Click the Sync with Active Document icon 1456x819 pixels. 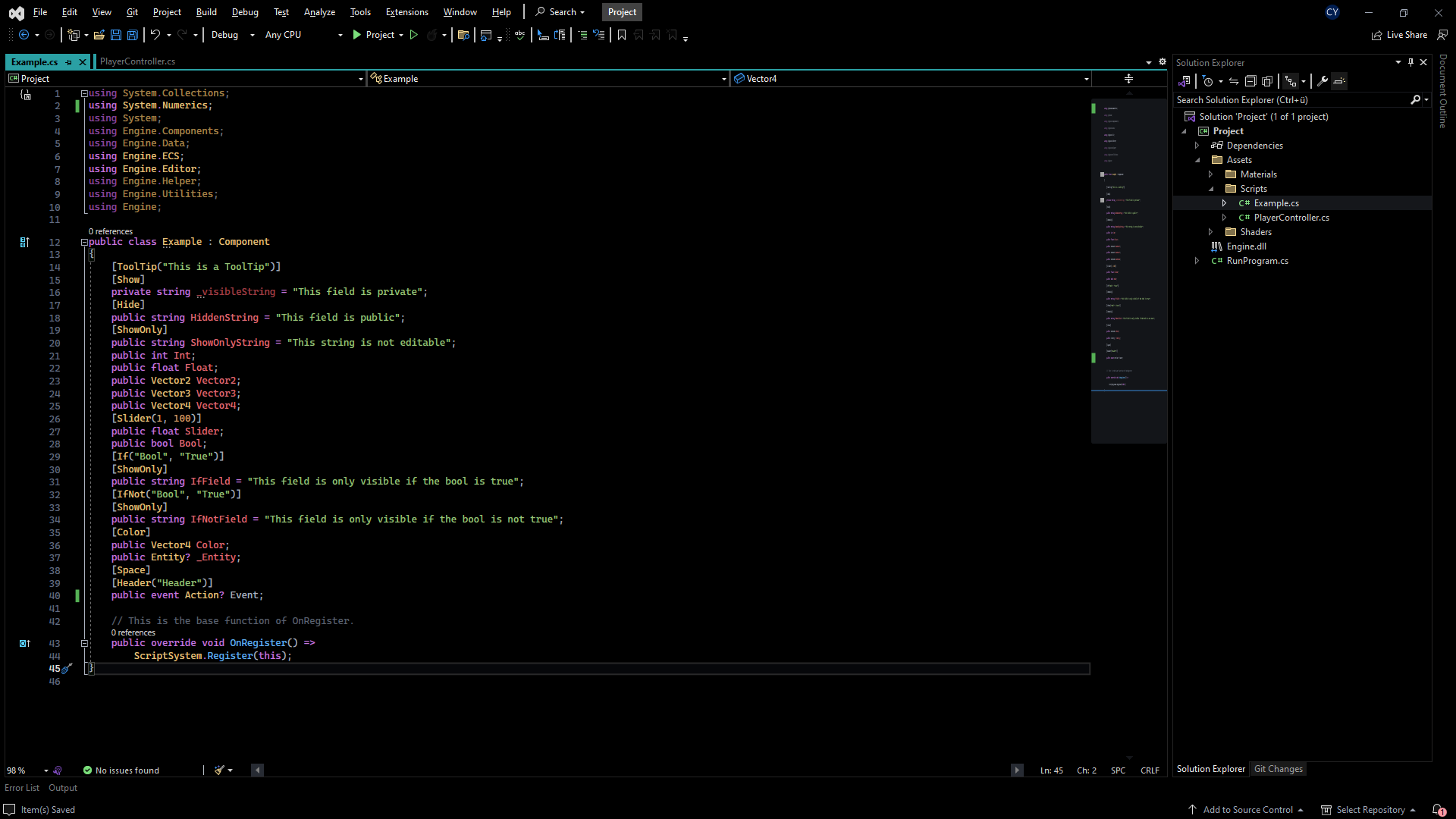(x=1234, y=81)
